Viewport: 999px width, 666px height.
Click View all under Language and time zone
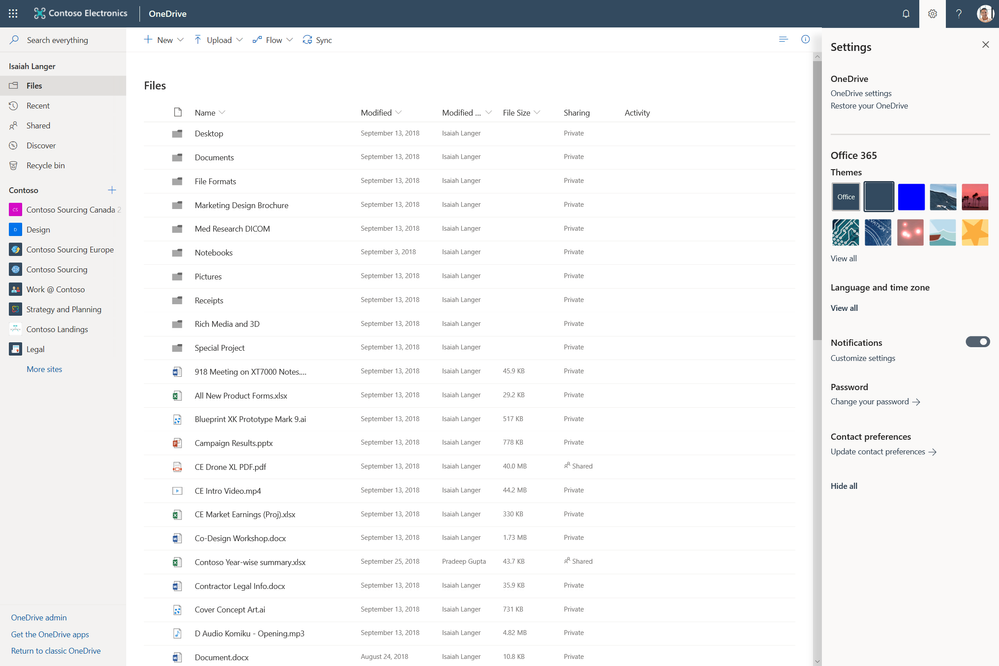point(844,308)
